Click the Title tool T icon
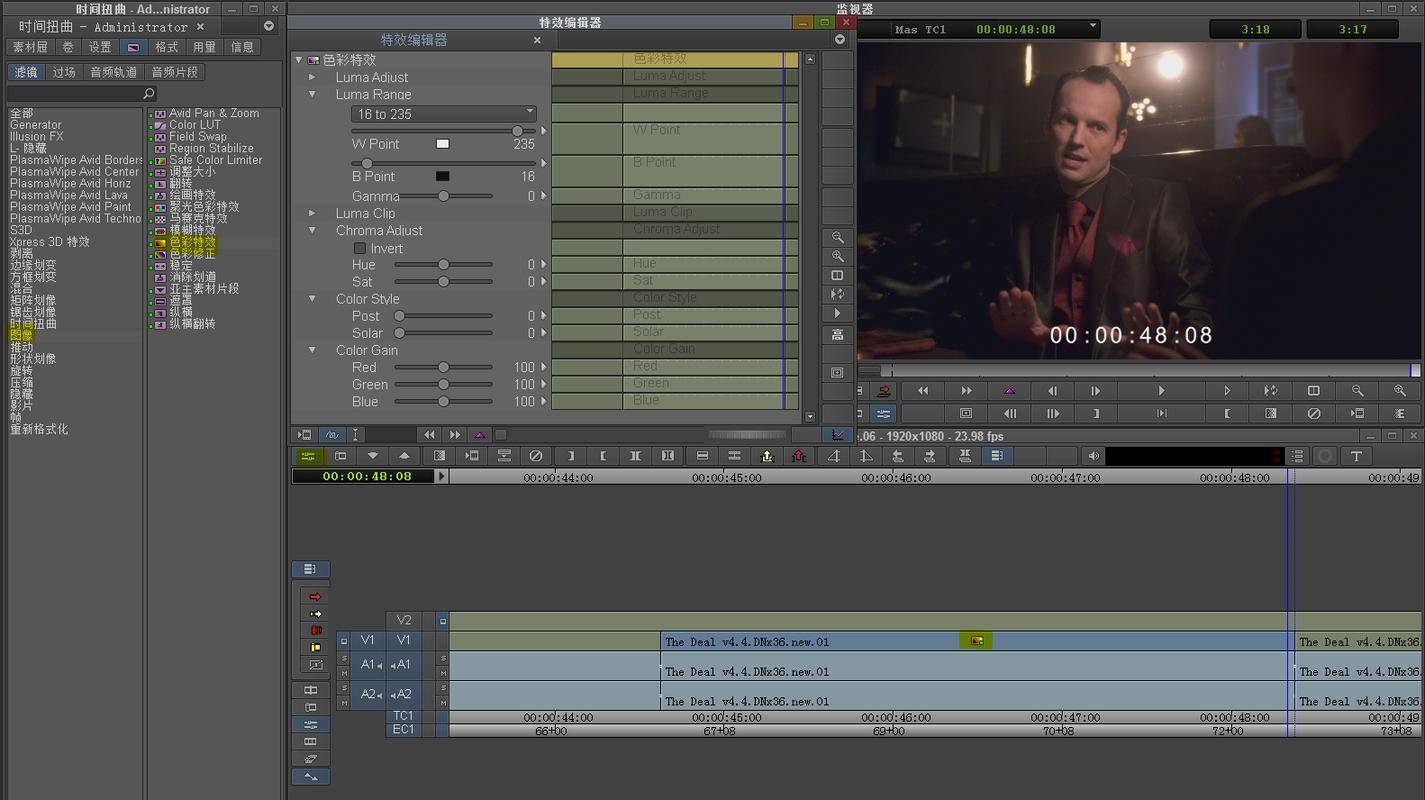The image size is (1425, 800). pyautogui.click(x=1356, y=456)
